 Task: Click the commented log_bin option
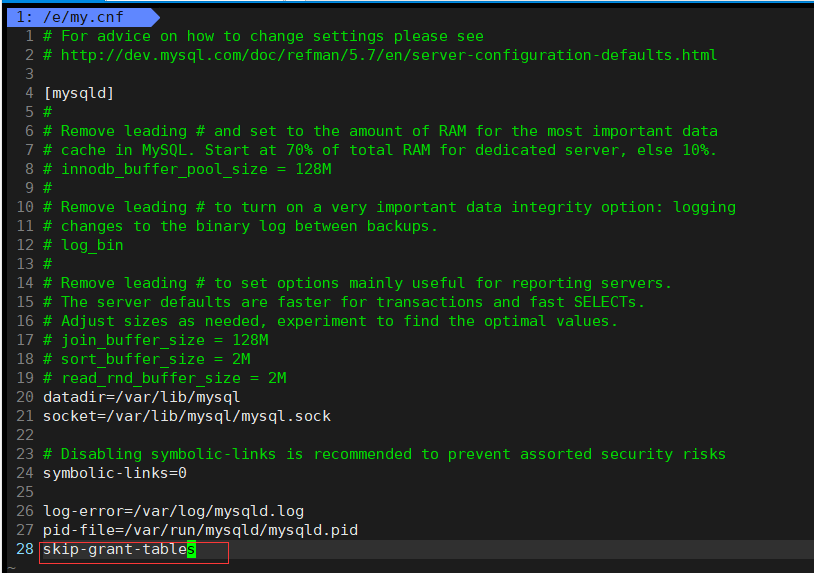[x=83, y=245]
